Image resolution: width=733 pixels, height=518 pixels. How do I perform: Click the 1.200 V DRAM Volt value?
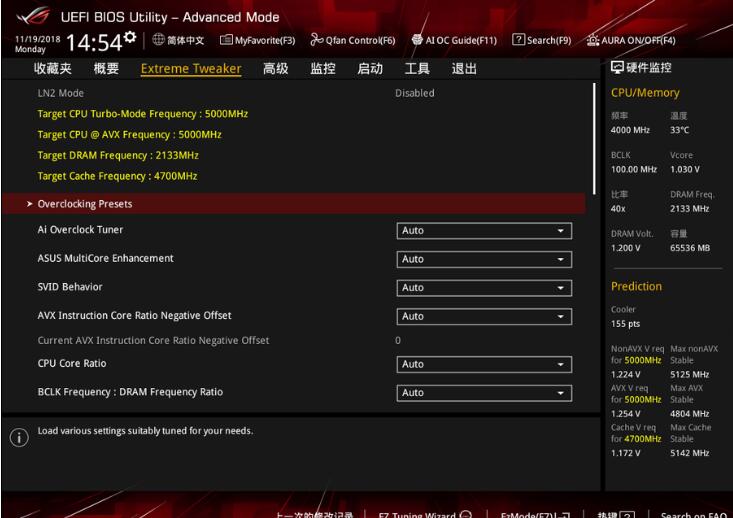pyautogui.click(x=625, y=248)
